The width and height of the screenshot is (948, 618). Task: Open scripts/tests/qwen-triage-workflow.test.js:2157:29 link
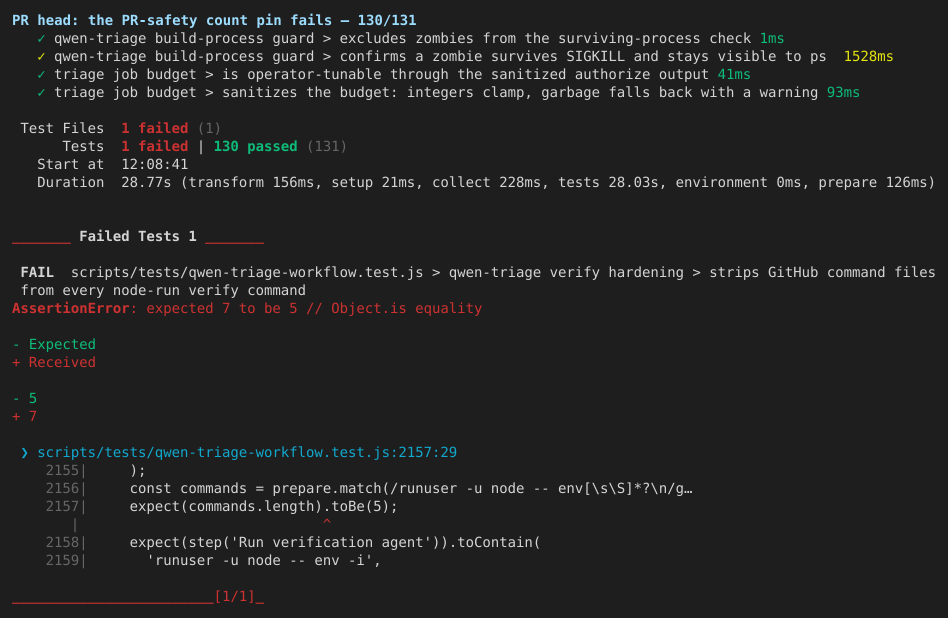[x=247, y=452]
